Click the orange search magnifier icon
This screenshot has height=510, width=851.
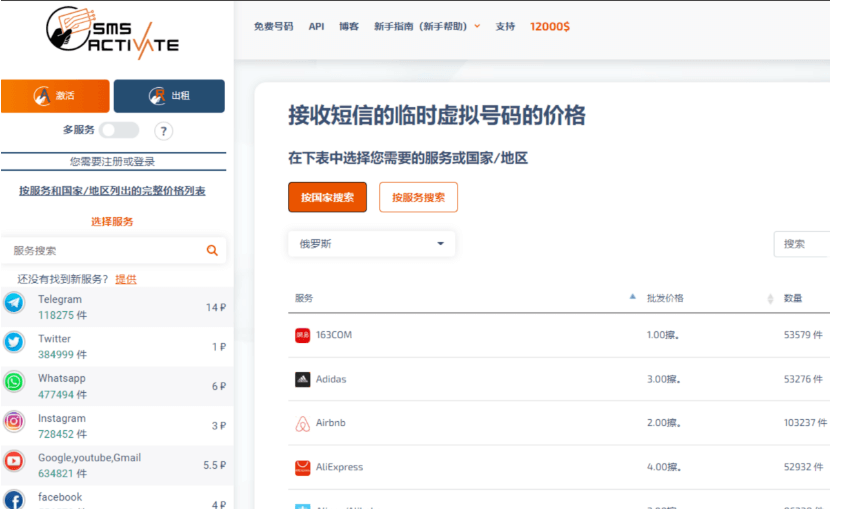pos(212,251)
